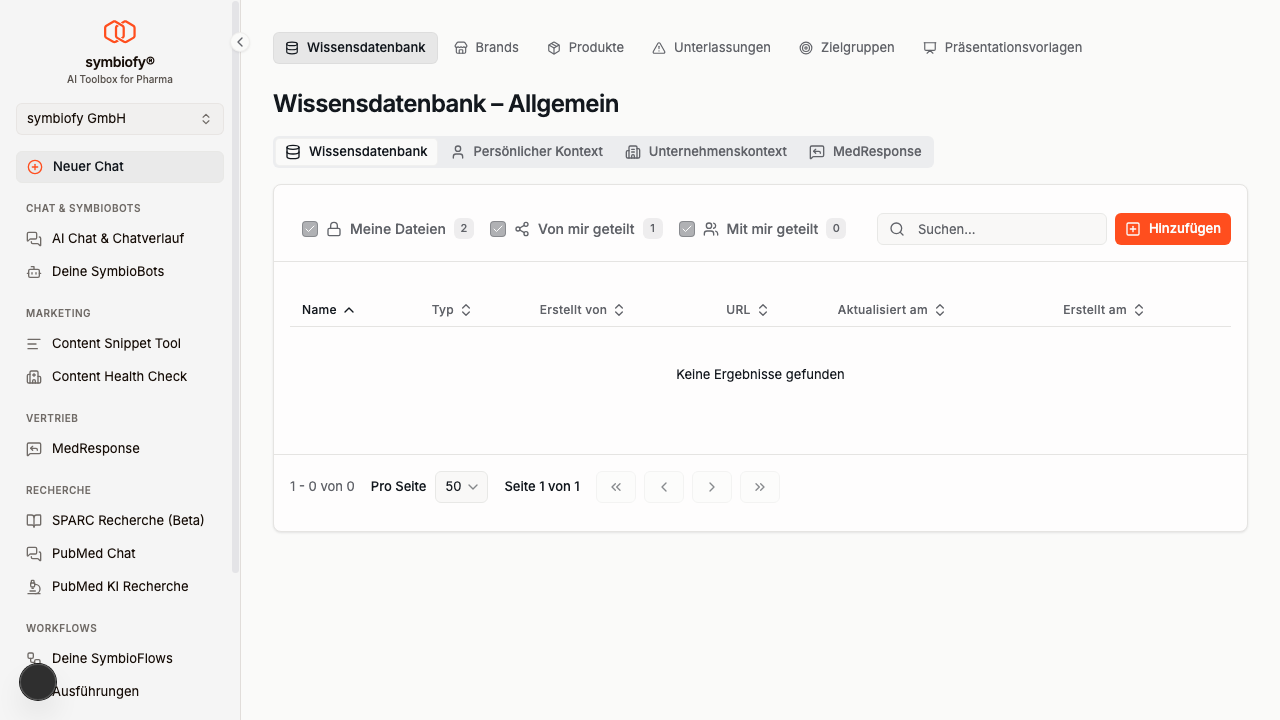1280x720 pixels.
Task: Open the symbiofy GmbH workspace selector
Action: tap(119, 118)
